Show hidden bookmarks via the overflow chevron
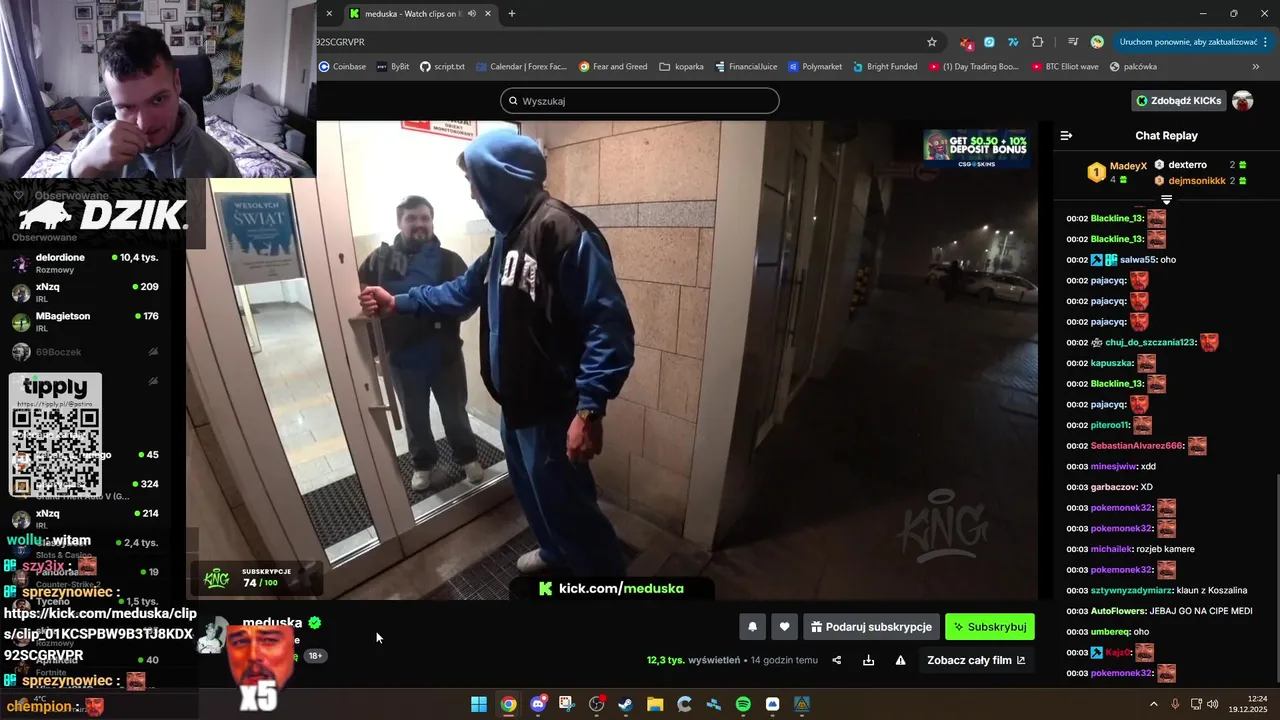Viewport: 1280px width, 720px height. pyautogui.click(x=1256, y=67)
